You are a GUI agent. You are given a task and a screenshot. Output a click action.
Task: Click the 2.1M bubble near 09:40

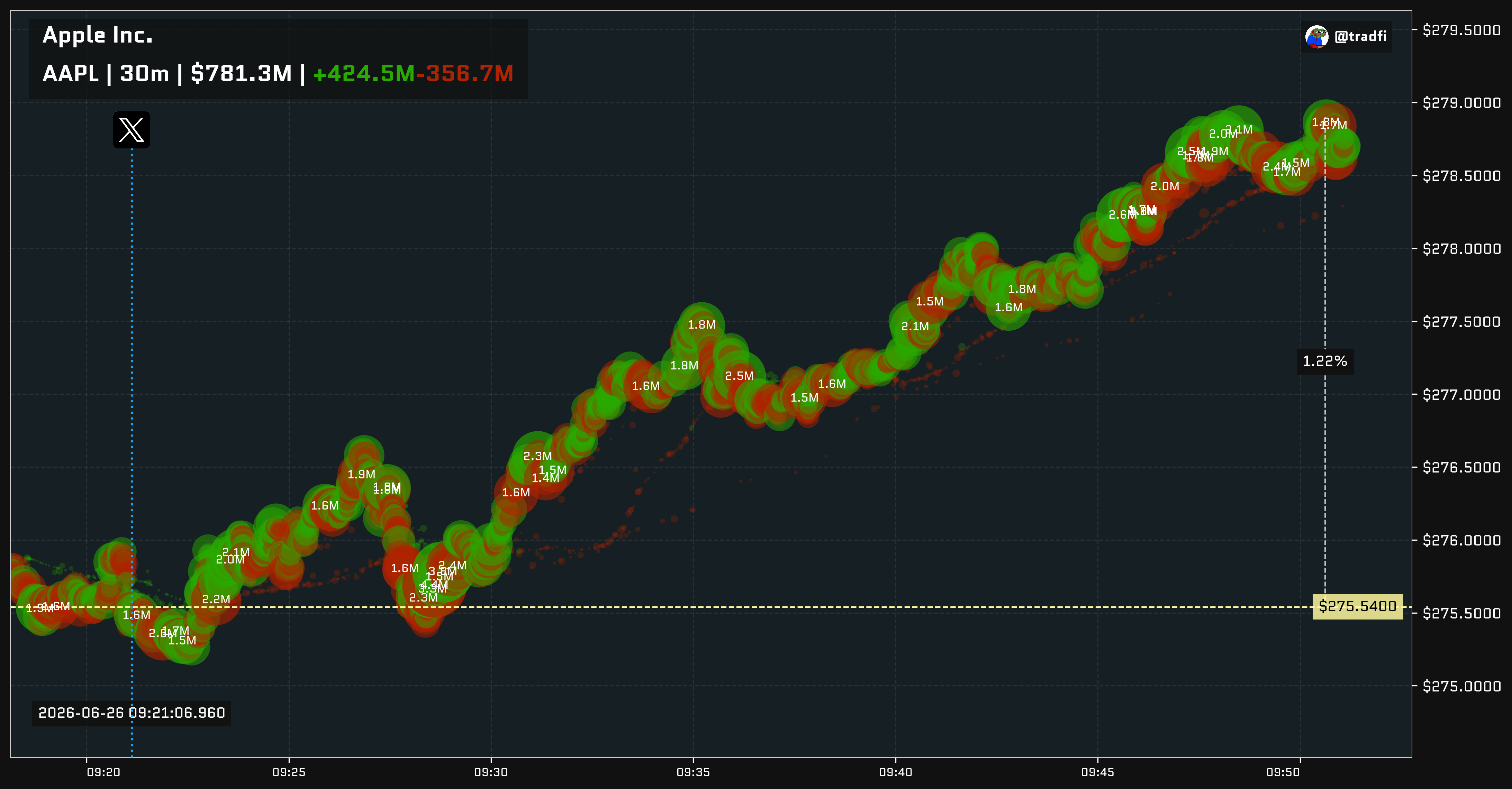click(x=915, y=326)
